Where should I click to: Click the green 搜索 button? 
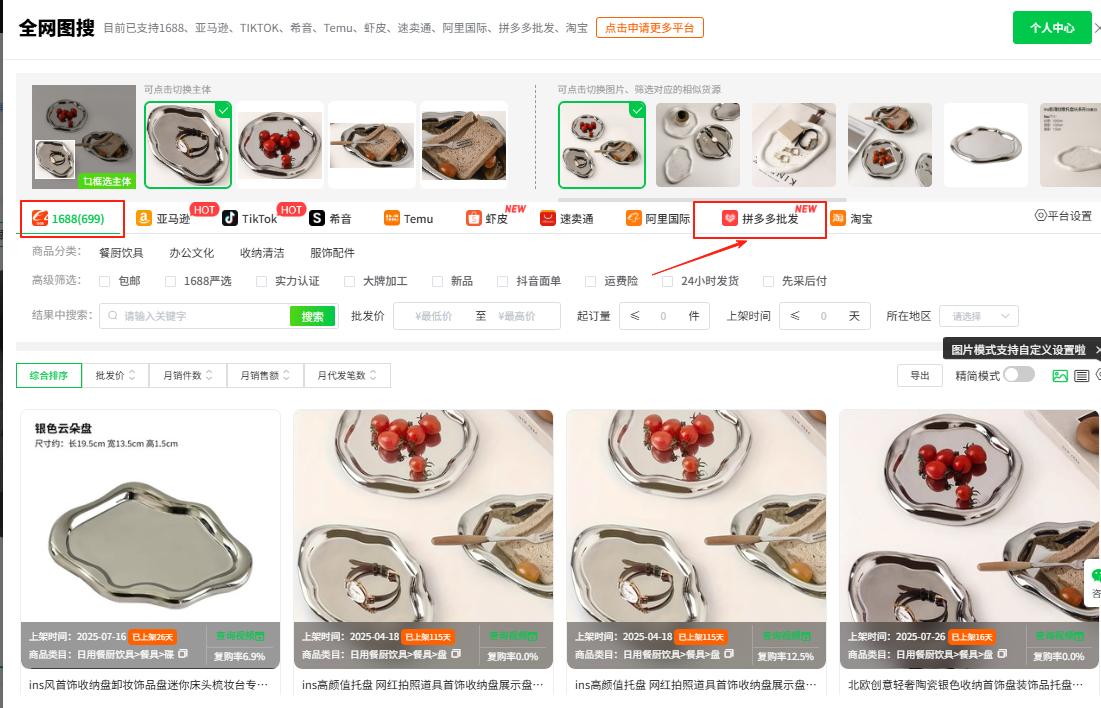click(x=312, y=316)
